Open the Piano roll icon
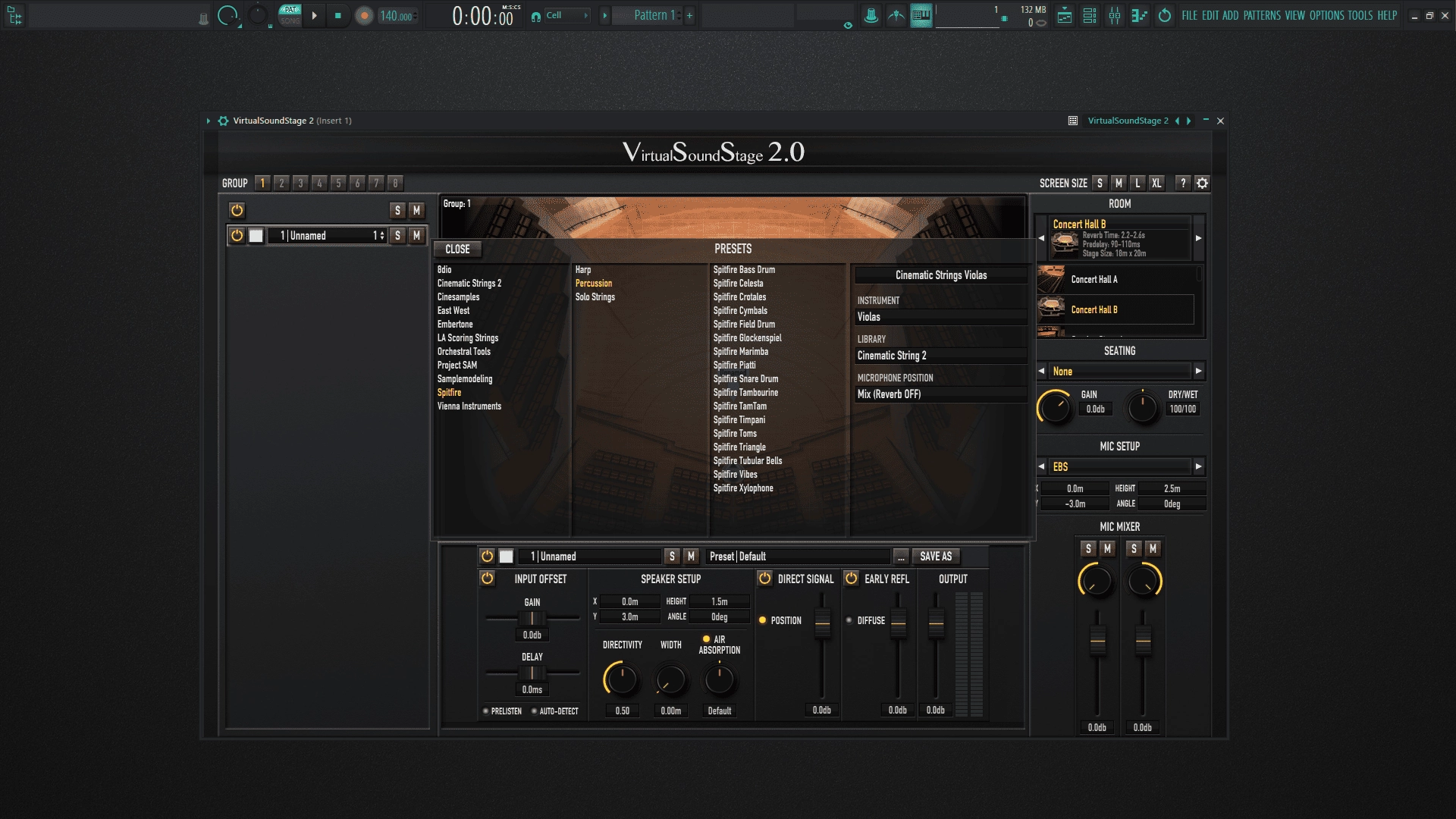 point(1139,15)
